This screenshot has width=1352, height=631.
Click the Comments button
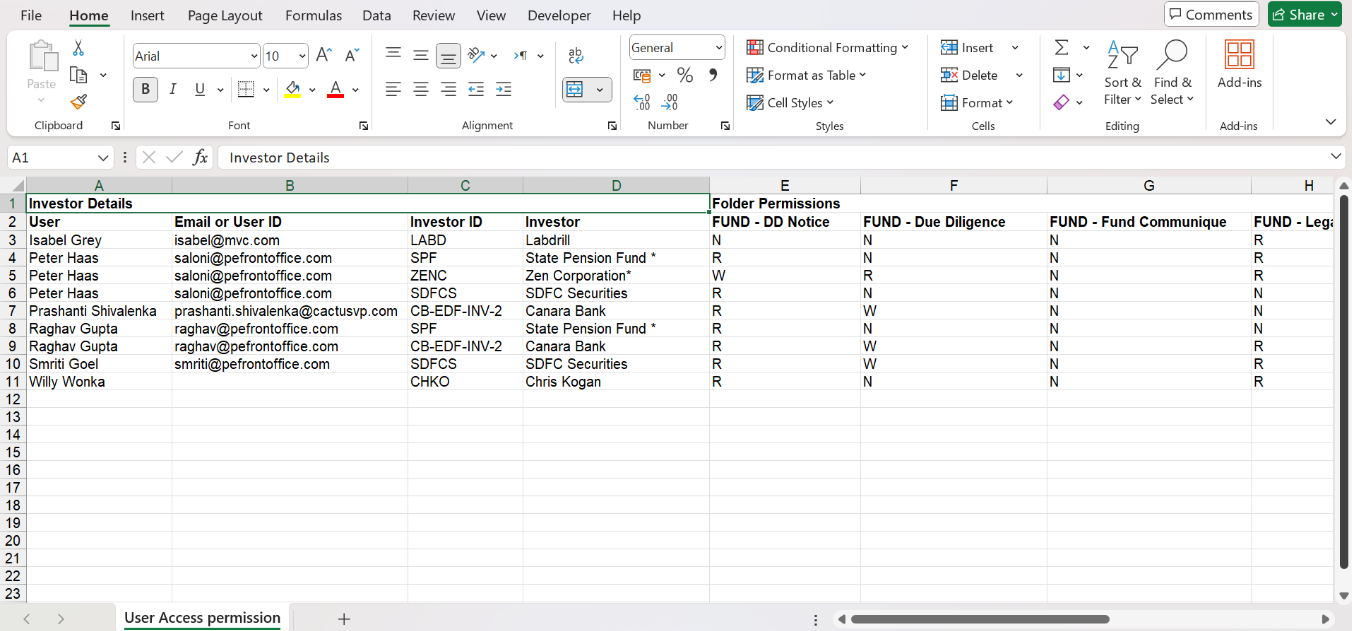click(x=1210, y=14)
